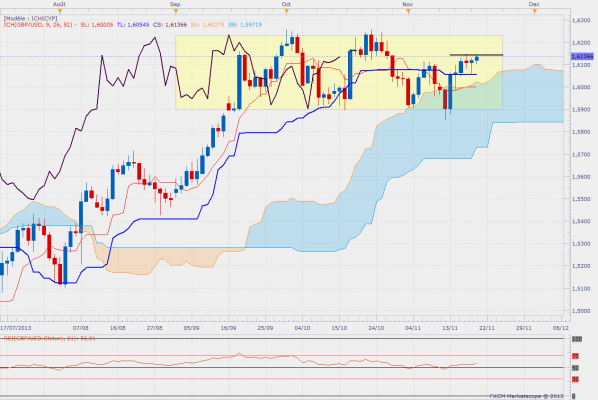Click the orange Nov month marker triangle
598x400 pixels.
[408, 11]
